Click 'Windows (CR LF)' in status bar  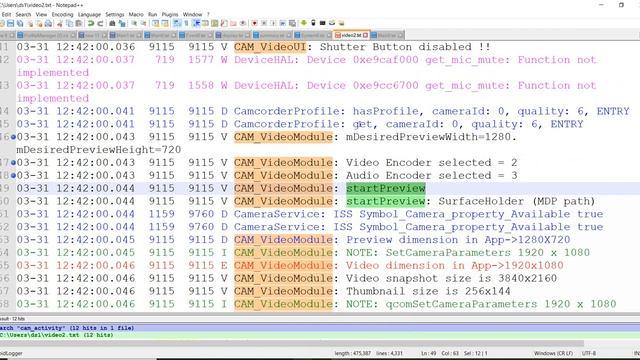tap(553, 353)
